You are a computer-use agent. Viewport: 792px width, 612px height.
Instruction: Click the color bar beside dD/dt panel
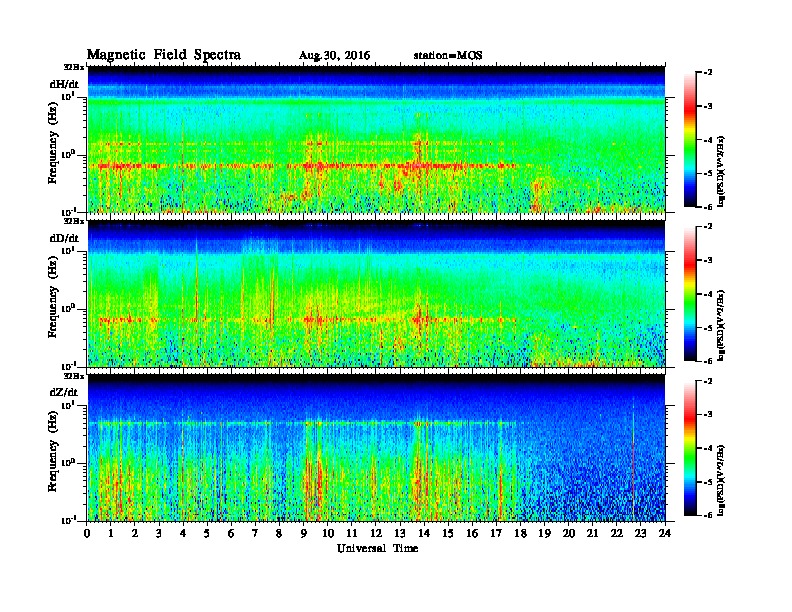click(x=690, y=294)
